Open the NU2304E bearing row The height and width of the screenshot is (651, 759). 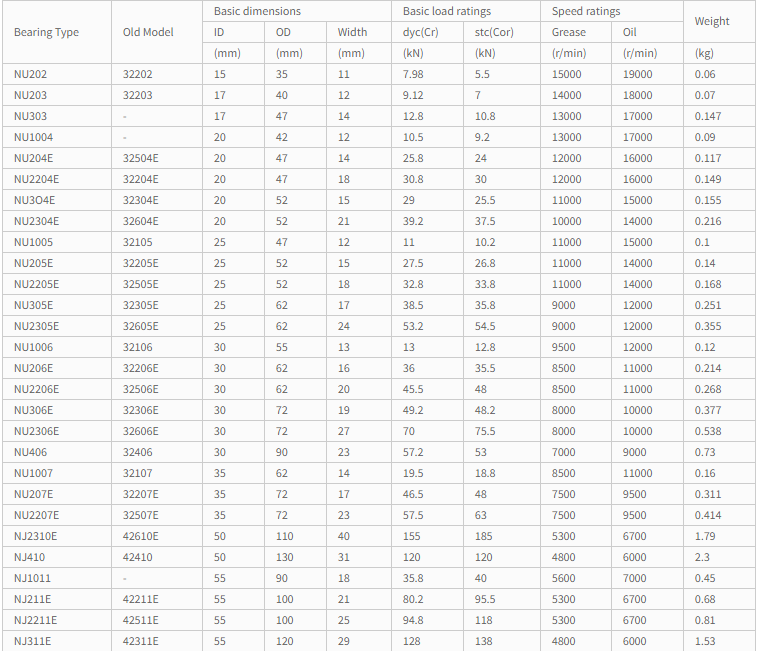tap(37, 221)
